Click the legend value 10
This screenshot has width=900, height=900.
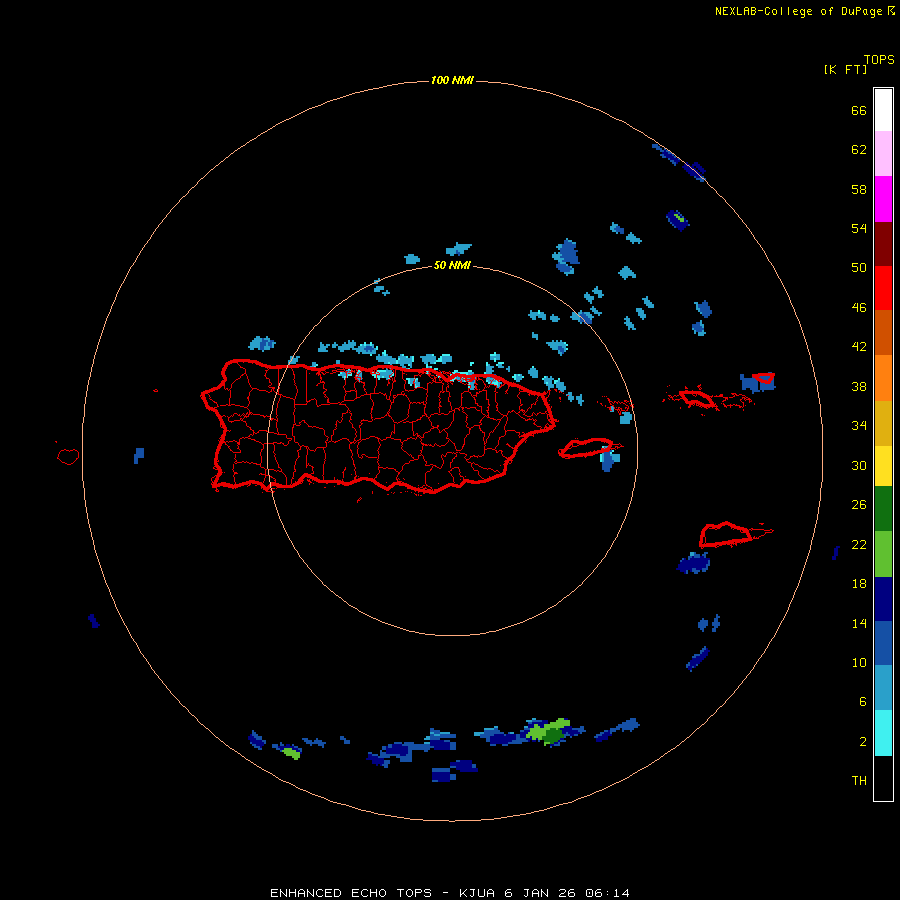pyautogui.click(x=859, y=662)
